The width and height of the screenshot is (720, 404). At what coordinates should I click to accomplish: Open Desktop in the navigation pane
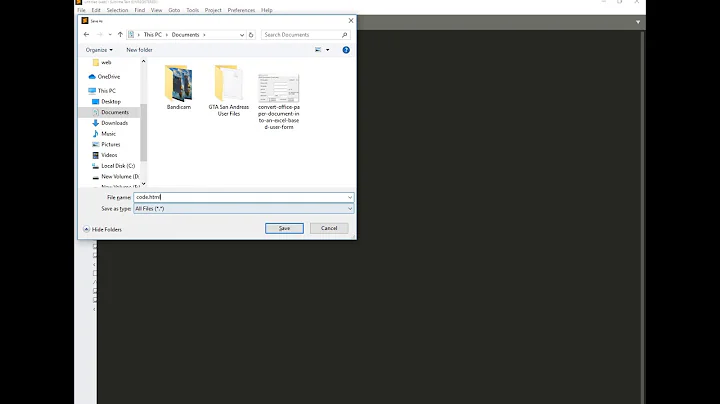tap(111, 101)
